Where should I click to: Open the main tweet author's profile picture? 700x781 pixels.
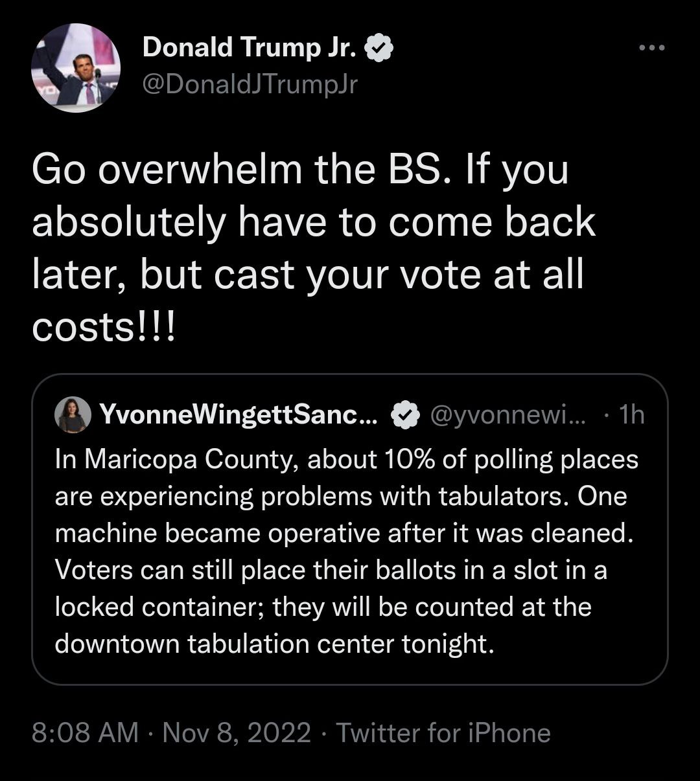75,65
